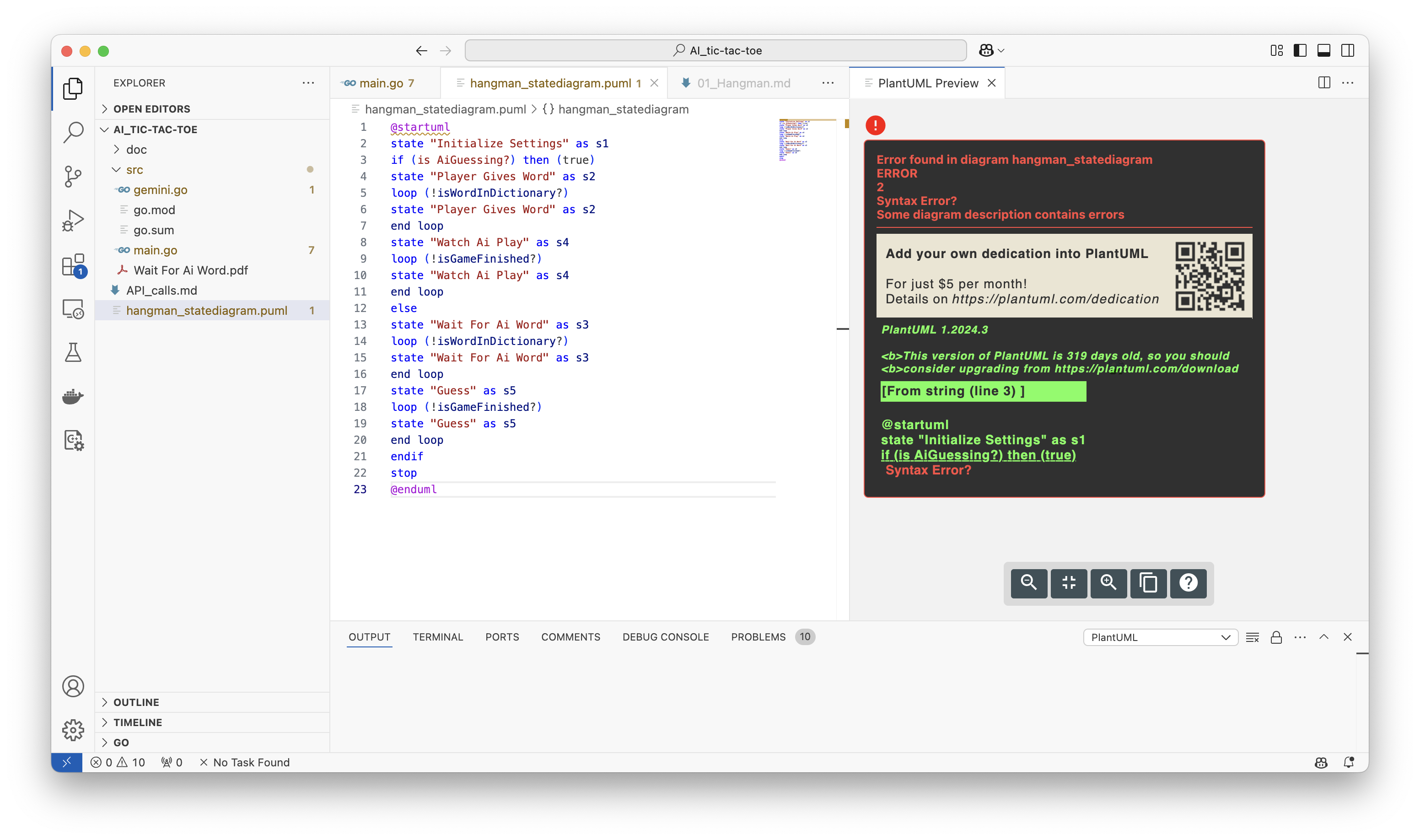Viewport: 1420px width, 840px height.
Task: Toggle the primary side bar visibility
Action: tap(1299, 50)
